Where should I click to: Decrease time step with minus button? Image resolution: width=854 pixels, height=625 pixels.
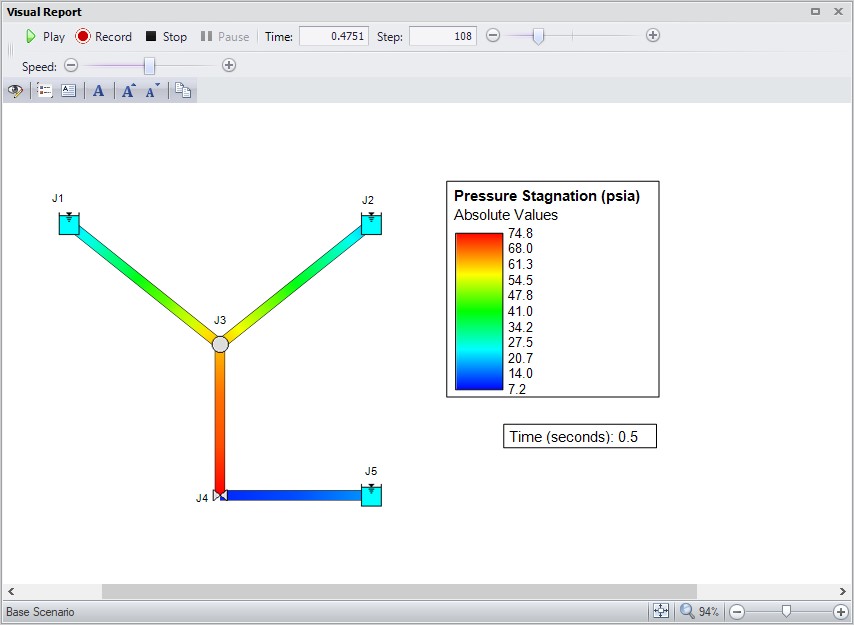pos(493,35)
